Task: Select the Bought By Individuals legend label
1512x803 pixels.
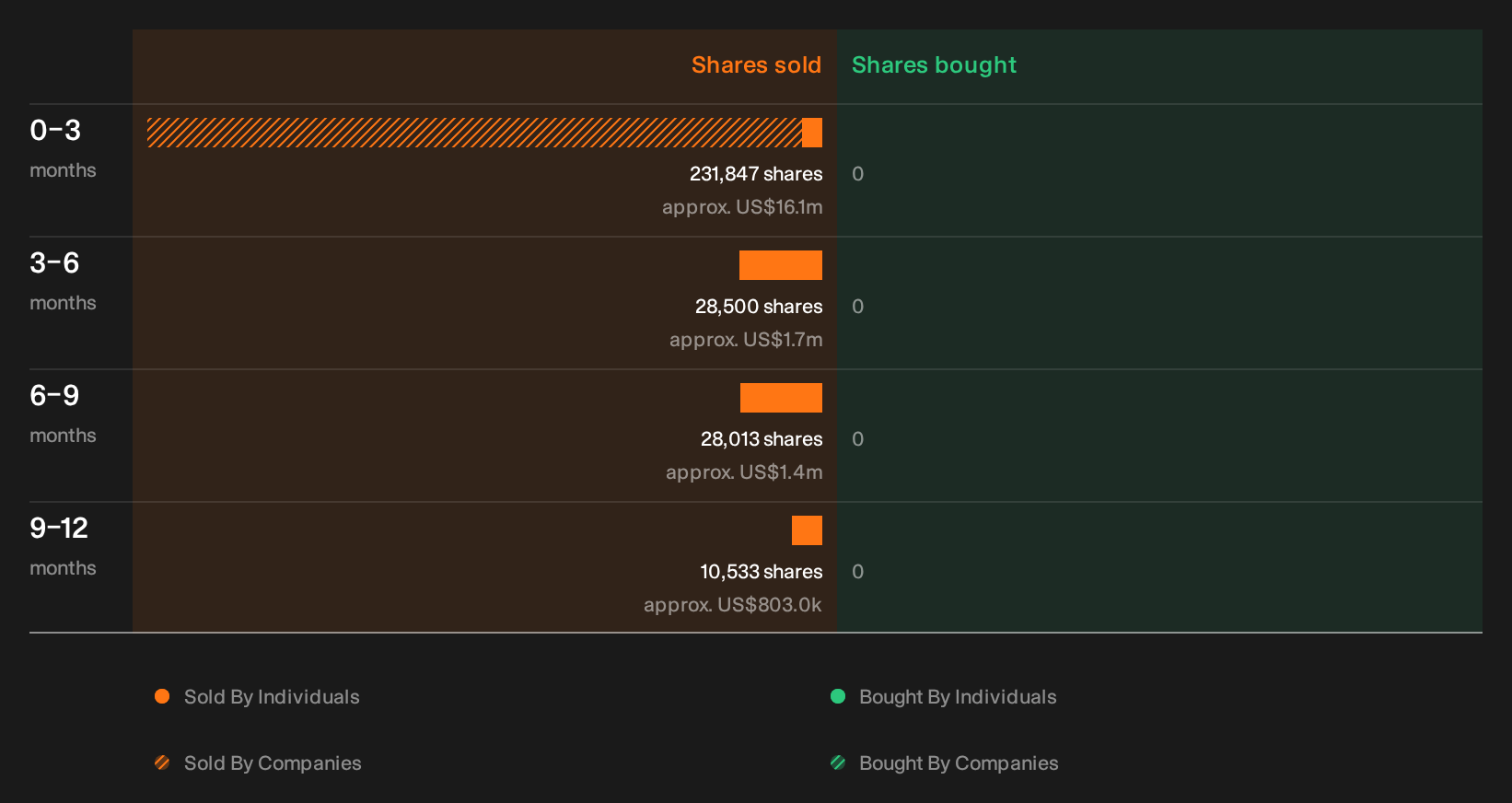Action: pyautogui.click(x=958, y=697)
